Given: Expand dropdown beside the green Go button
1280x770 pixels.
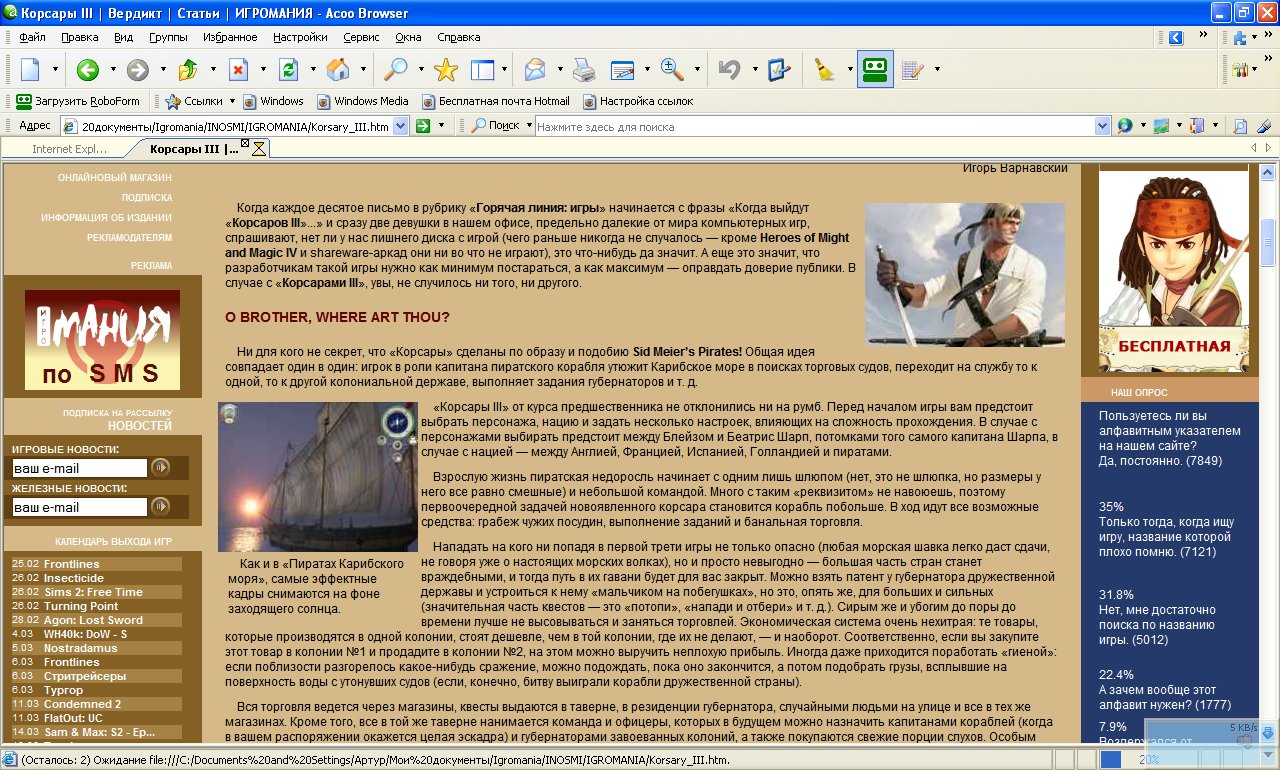Looking at the screenshot, I should click(x=440, y=126).
